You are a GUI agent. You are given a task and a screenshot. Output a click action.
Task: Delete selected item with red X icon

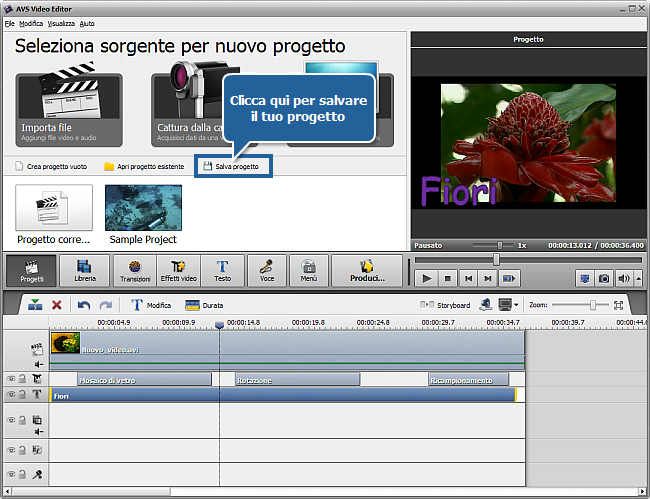(57, 305)
